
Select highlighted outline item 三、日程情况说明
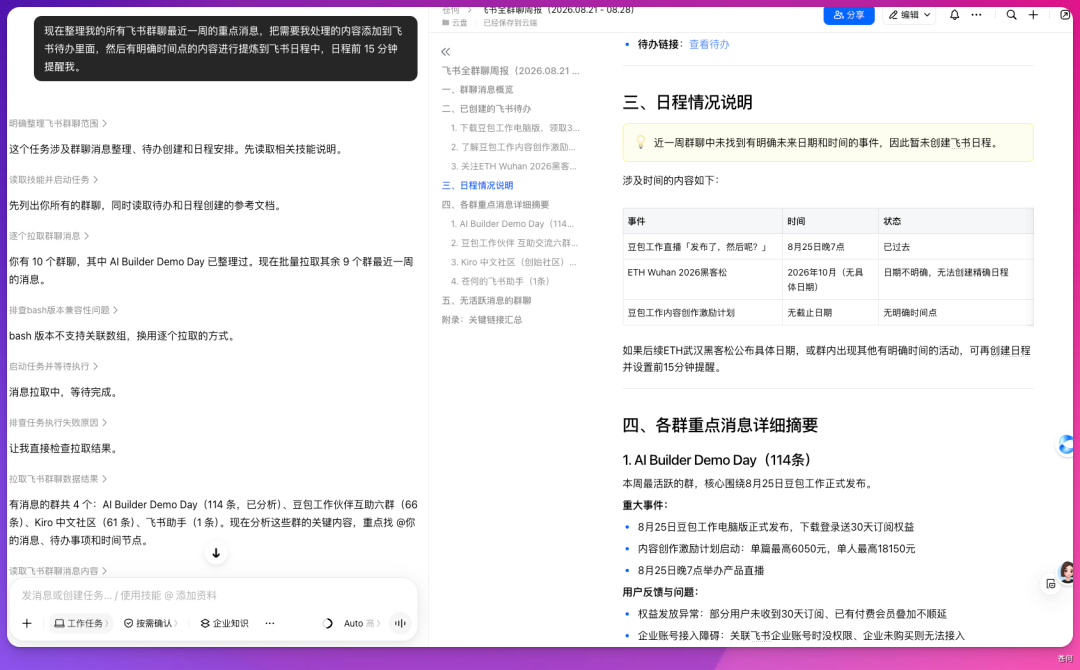[x=477, y=185]
